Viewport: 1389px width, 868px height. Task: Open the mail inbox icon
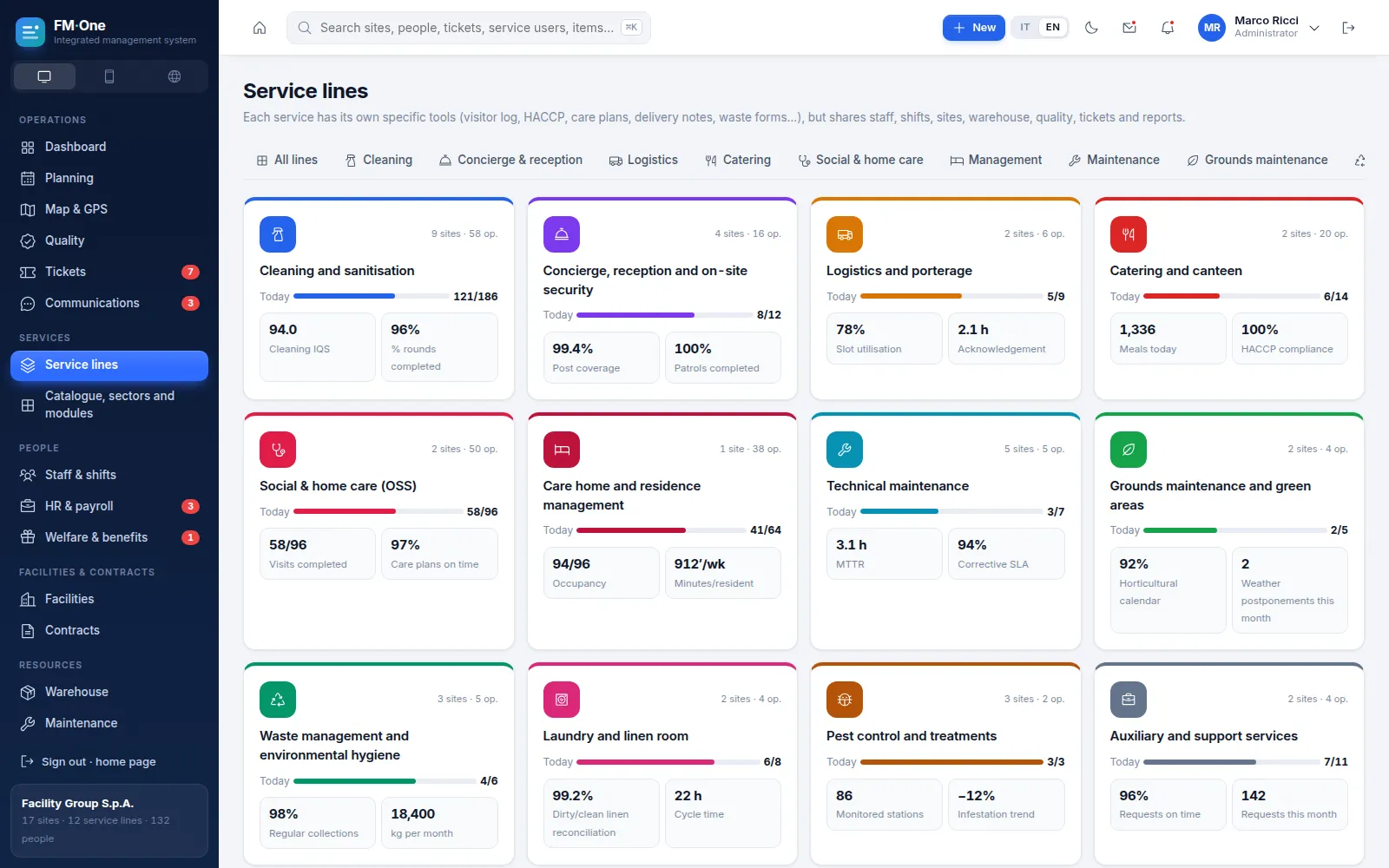1129,28
